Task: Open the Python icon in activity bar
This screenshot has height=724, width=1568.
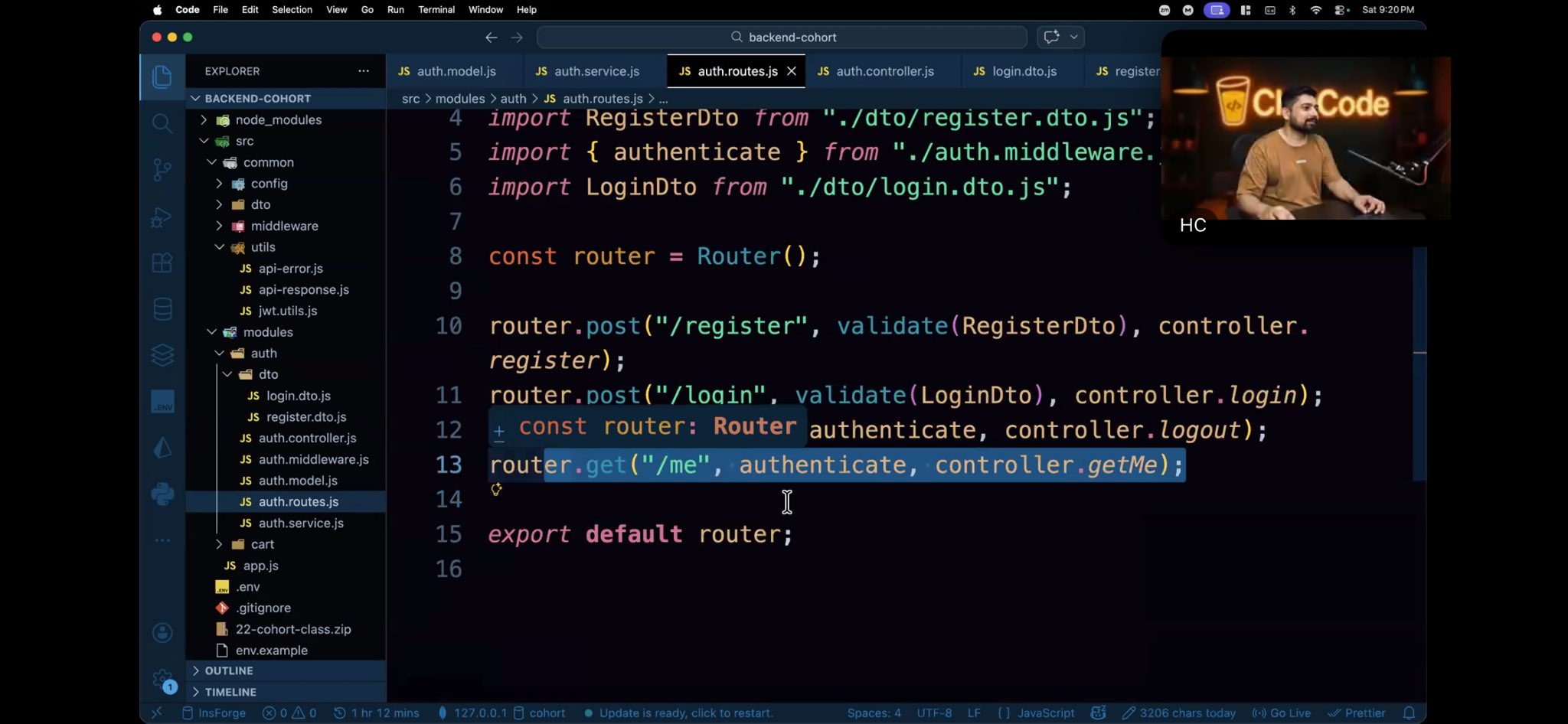Action: coord(162,494)
